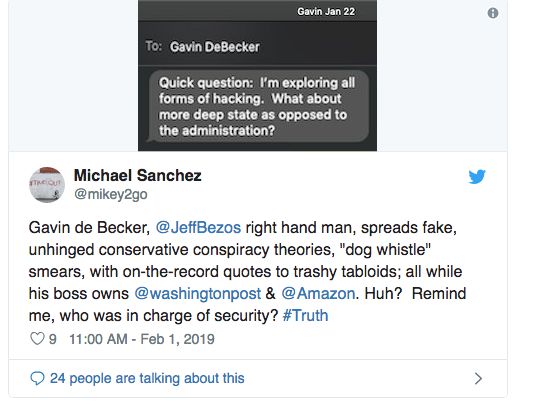Open tweet timestamp 11:00 AM - Feb 1, 2019

pos(142,339)
